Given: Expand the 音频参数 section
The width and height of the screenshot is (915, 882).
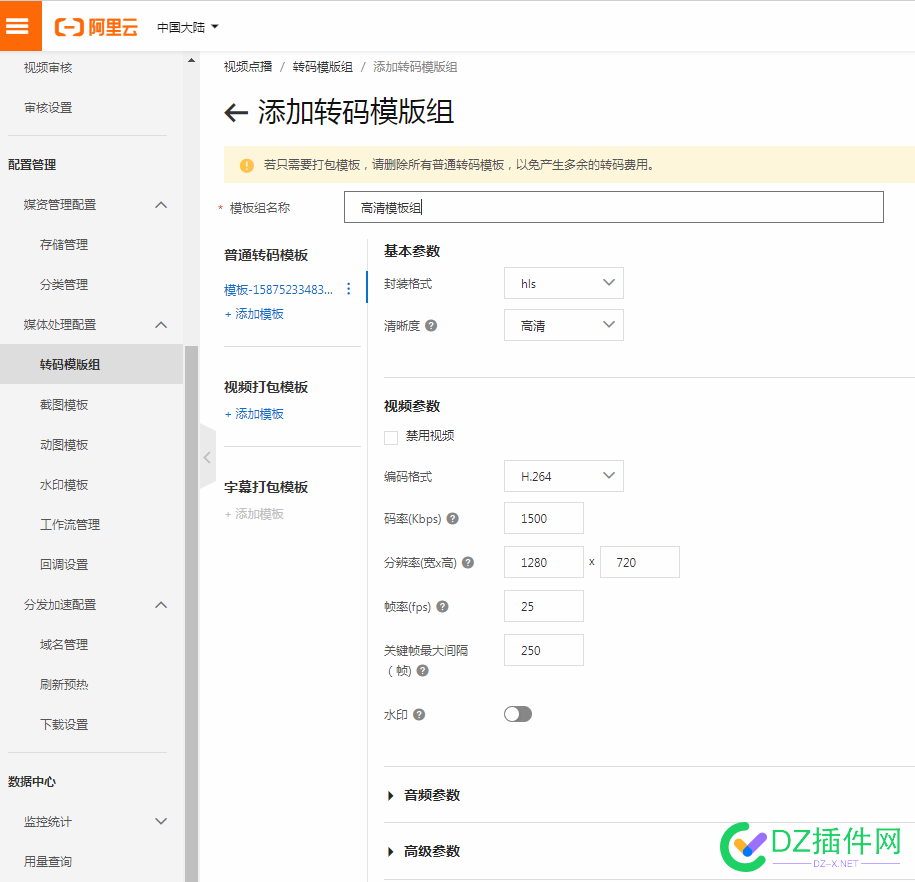Looking at the screenshot, I should coord(424,795).
